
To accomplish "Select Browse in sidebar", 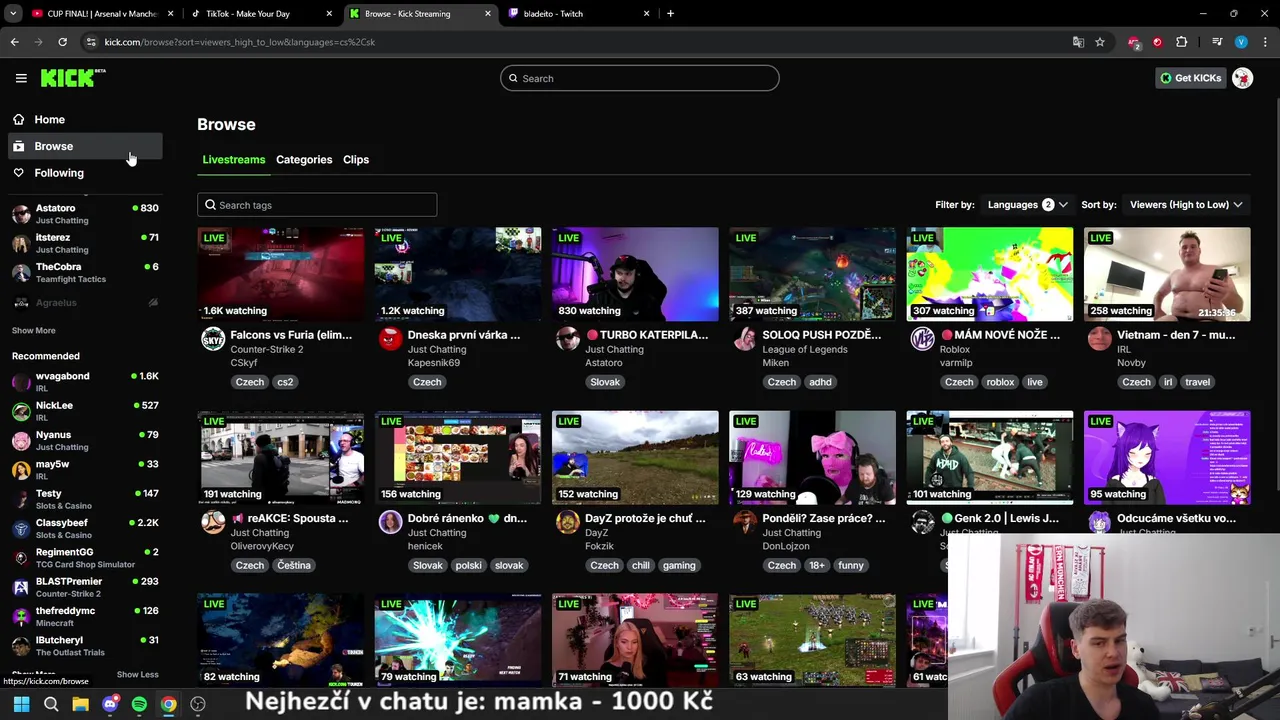I will click(86, 146).
